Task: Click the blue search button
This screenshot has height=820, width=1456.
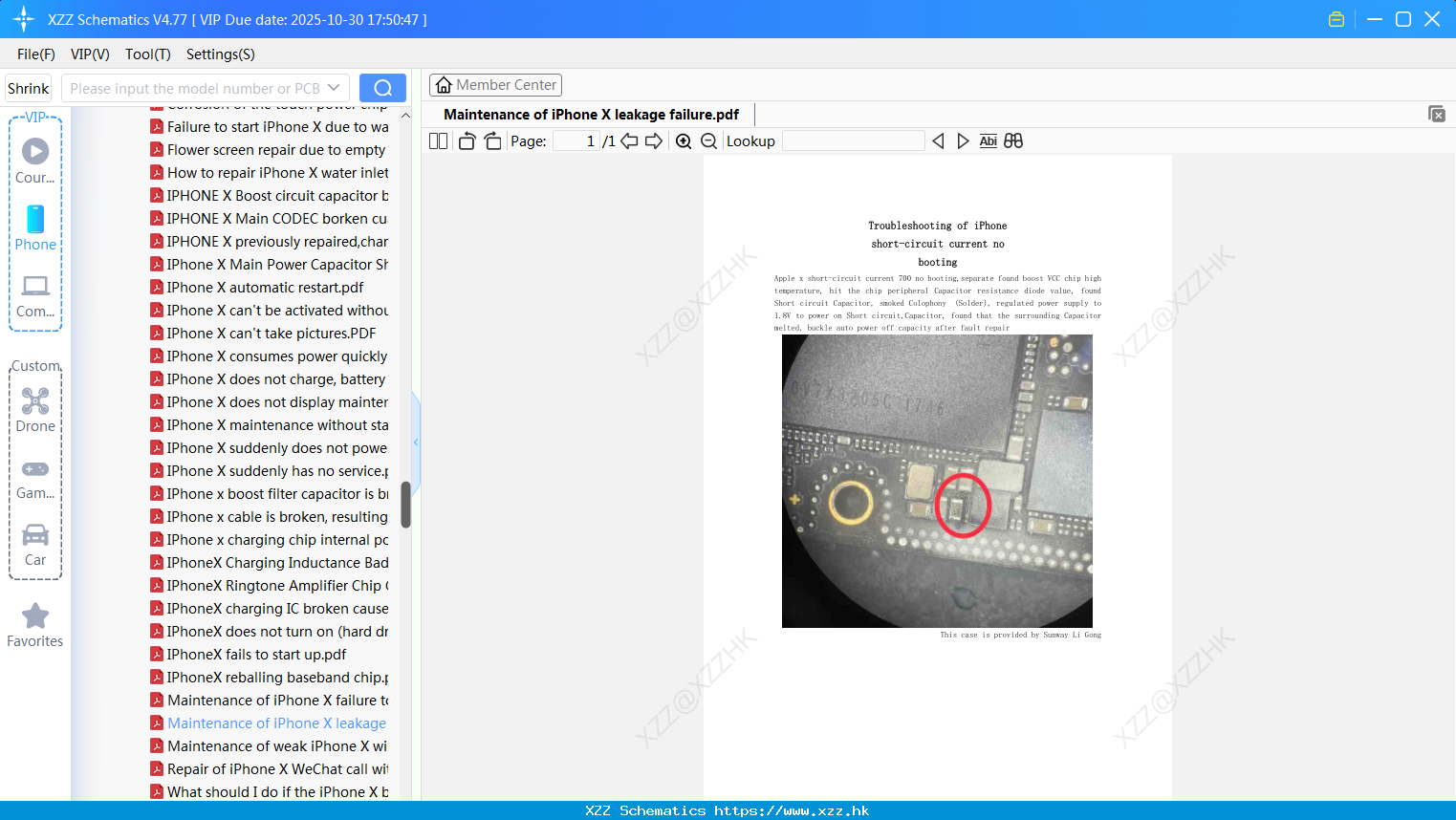Action: click(x=382, y=88)
